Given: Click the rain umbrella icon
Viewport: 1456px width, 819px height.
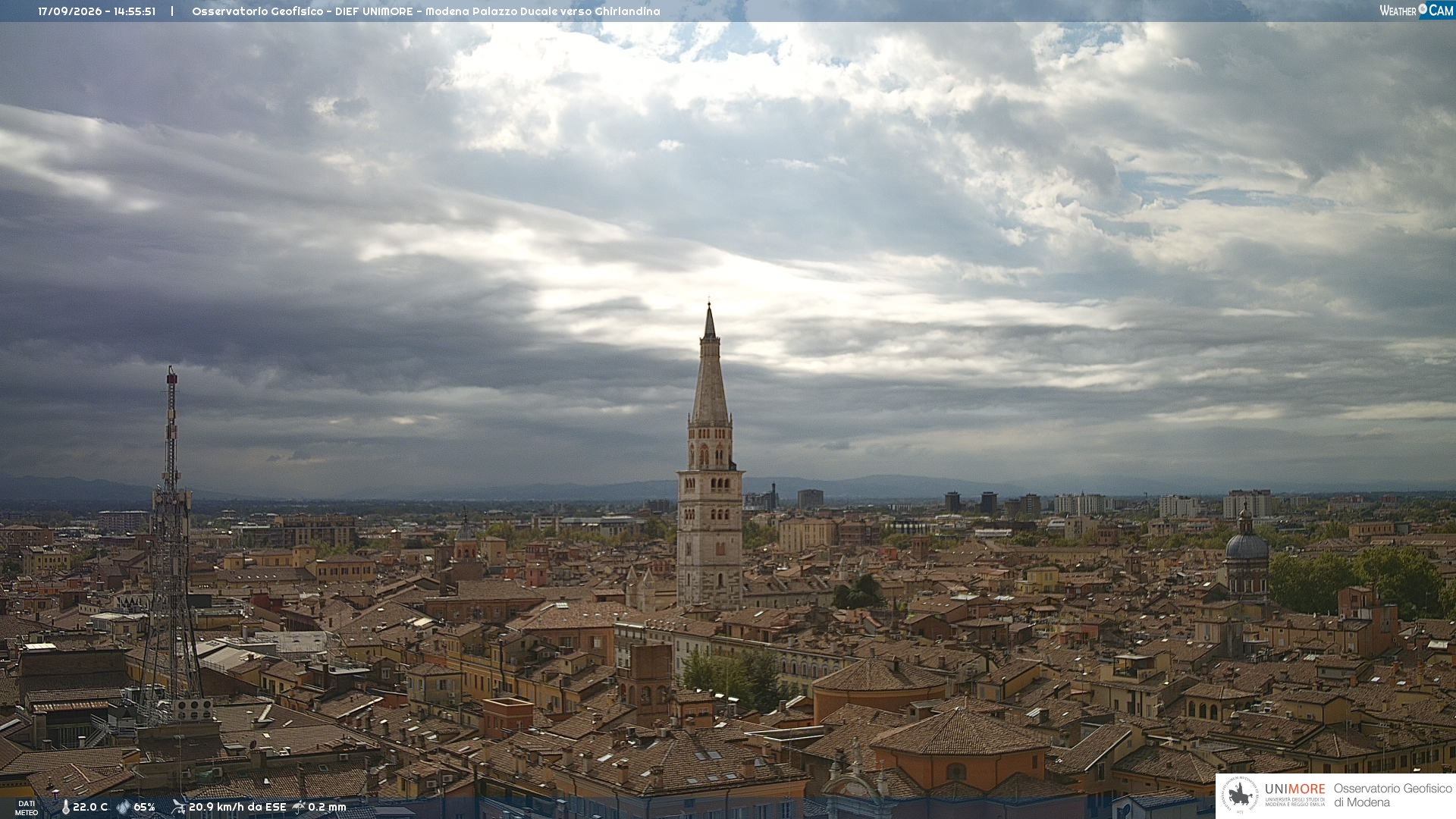Looking at the screenshot, I should (x=299, y=807).
